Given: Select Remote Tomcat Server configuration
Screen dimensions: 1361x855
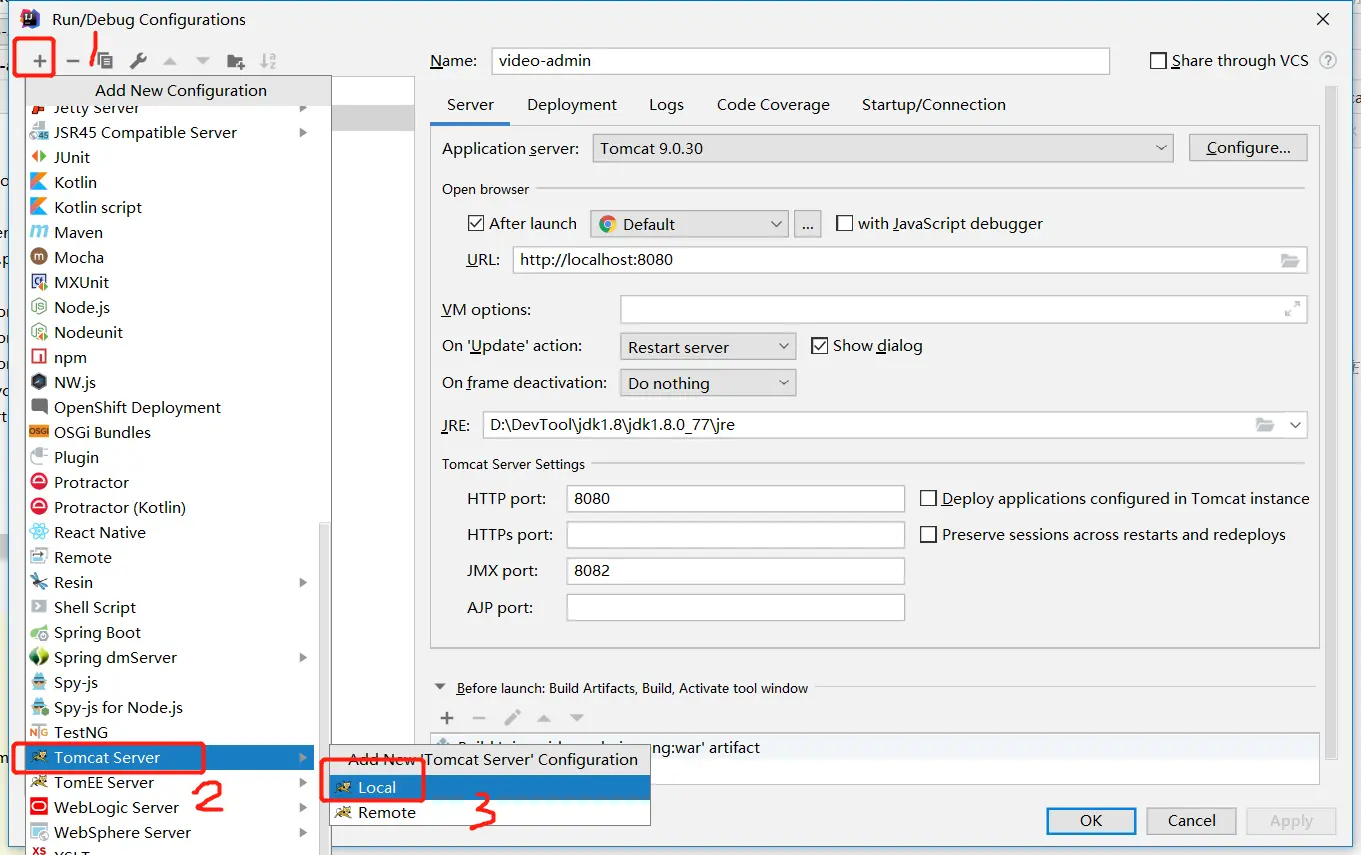Looking at the screenshot, I should coord(490,812).
